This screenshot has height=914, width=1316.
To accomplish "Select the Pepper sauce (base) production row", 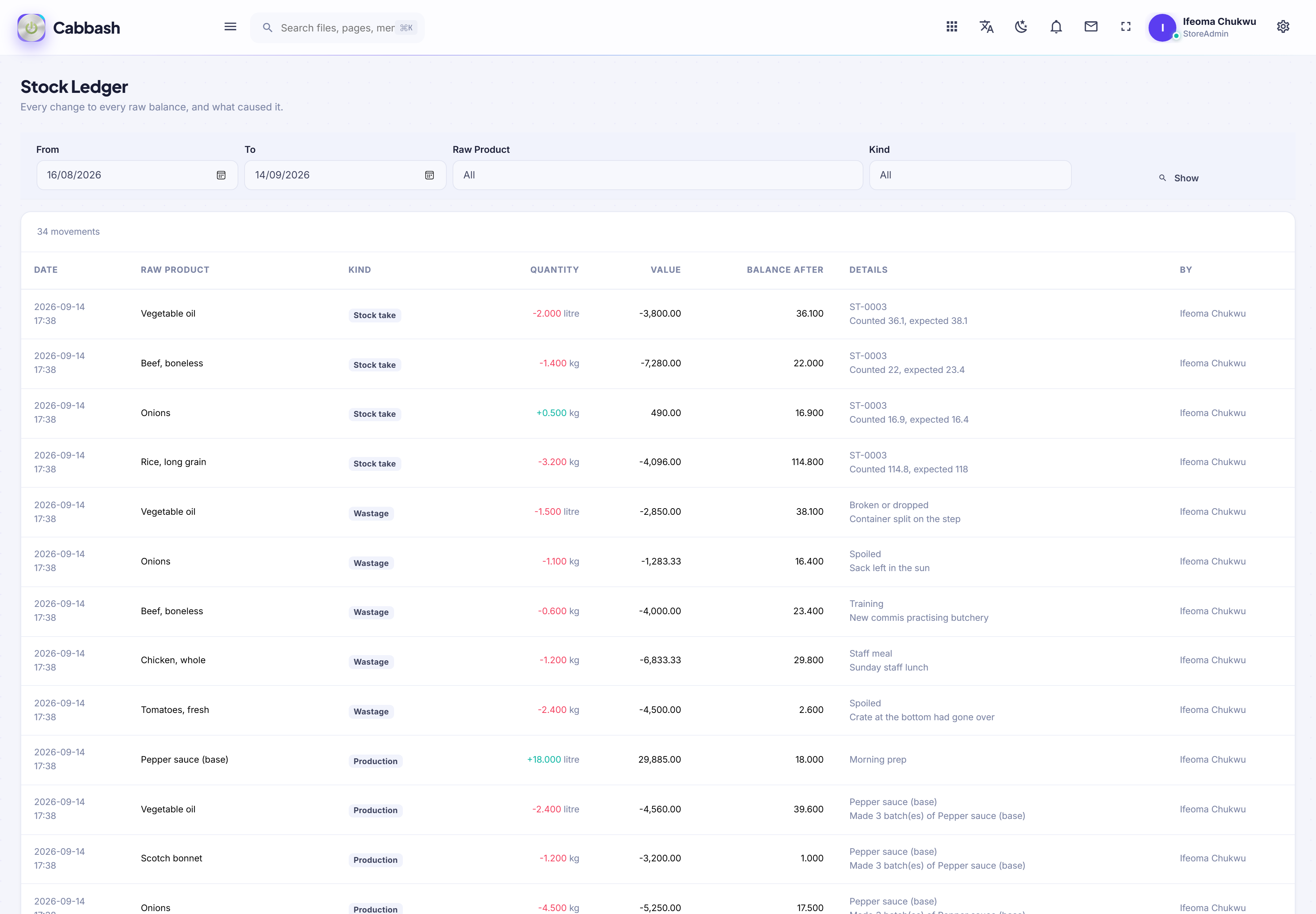I will (x=657, y=760).
